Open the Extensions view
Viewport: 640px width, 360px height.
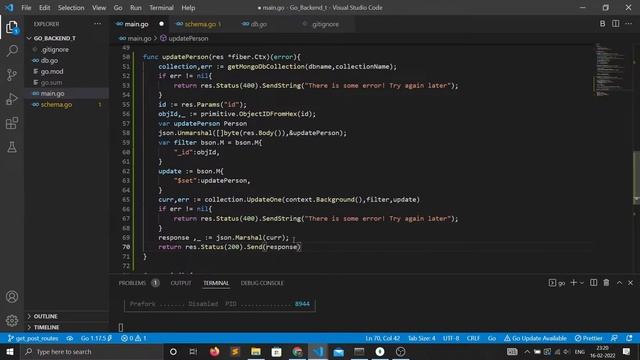pyautogui.click(x=12, y=123)
